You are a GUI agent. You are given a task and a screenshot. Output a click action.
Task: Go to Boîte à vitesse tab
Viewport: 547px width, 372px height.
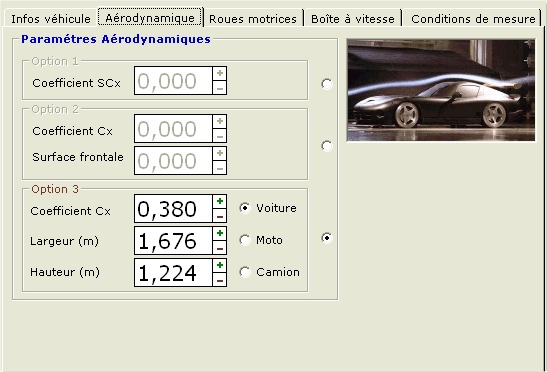tap(353, 19)
